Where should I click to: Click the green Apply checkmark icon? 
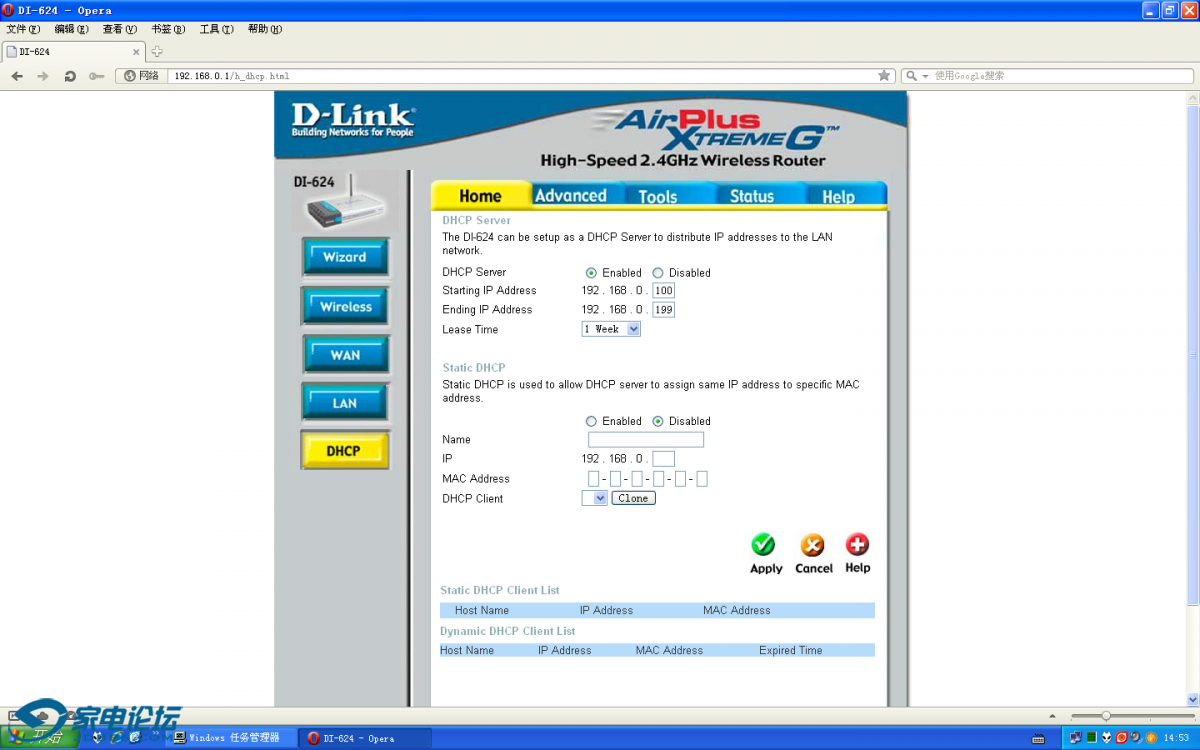[764, 545]
